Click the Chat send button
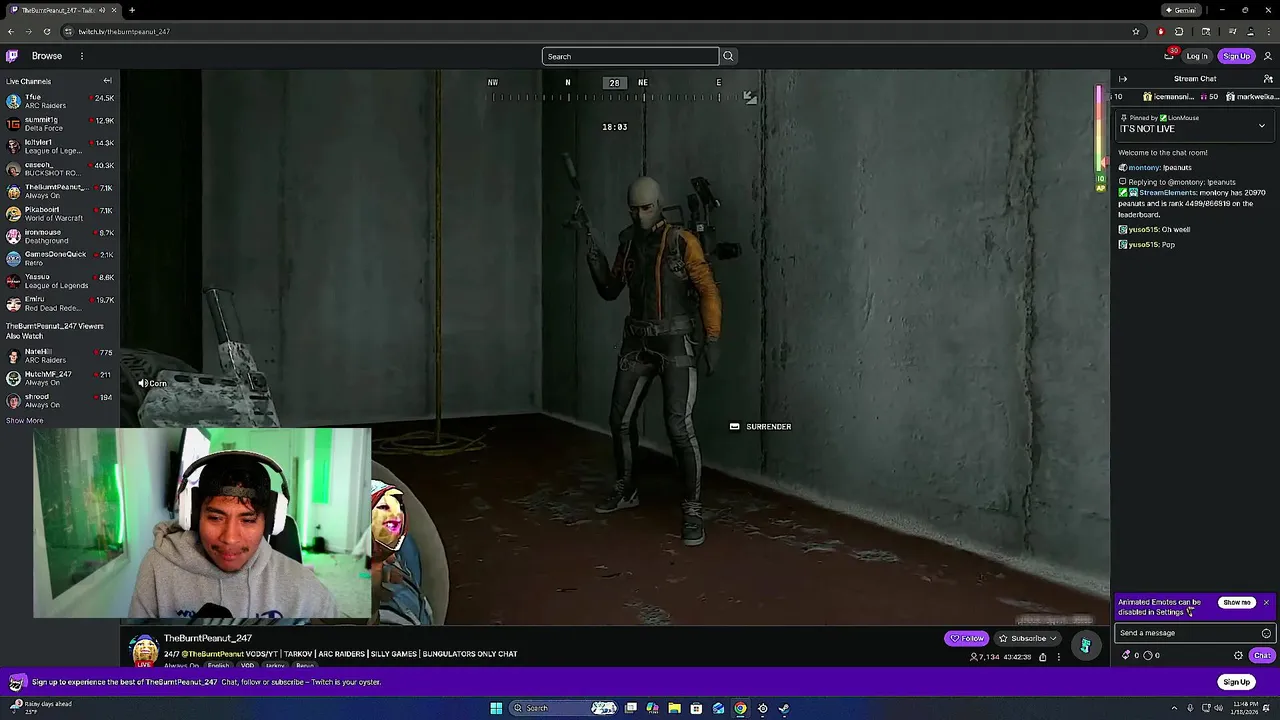 tap(1262, 655)
